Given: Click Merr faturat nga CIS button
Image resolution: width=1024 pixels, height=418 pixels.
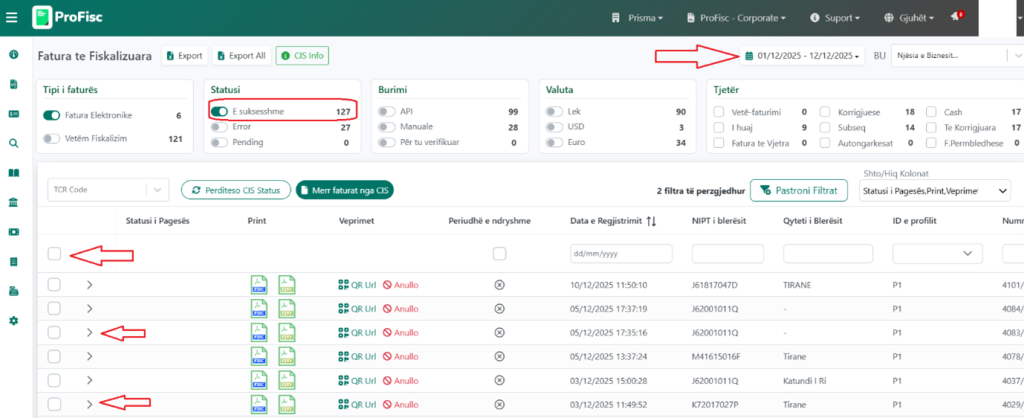Looking at the screenshot, I should click(345, 190).
